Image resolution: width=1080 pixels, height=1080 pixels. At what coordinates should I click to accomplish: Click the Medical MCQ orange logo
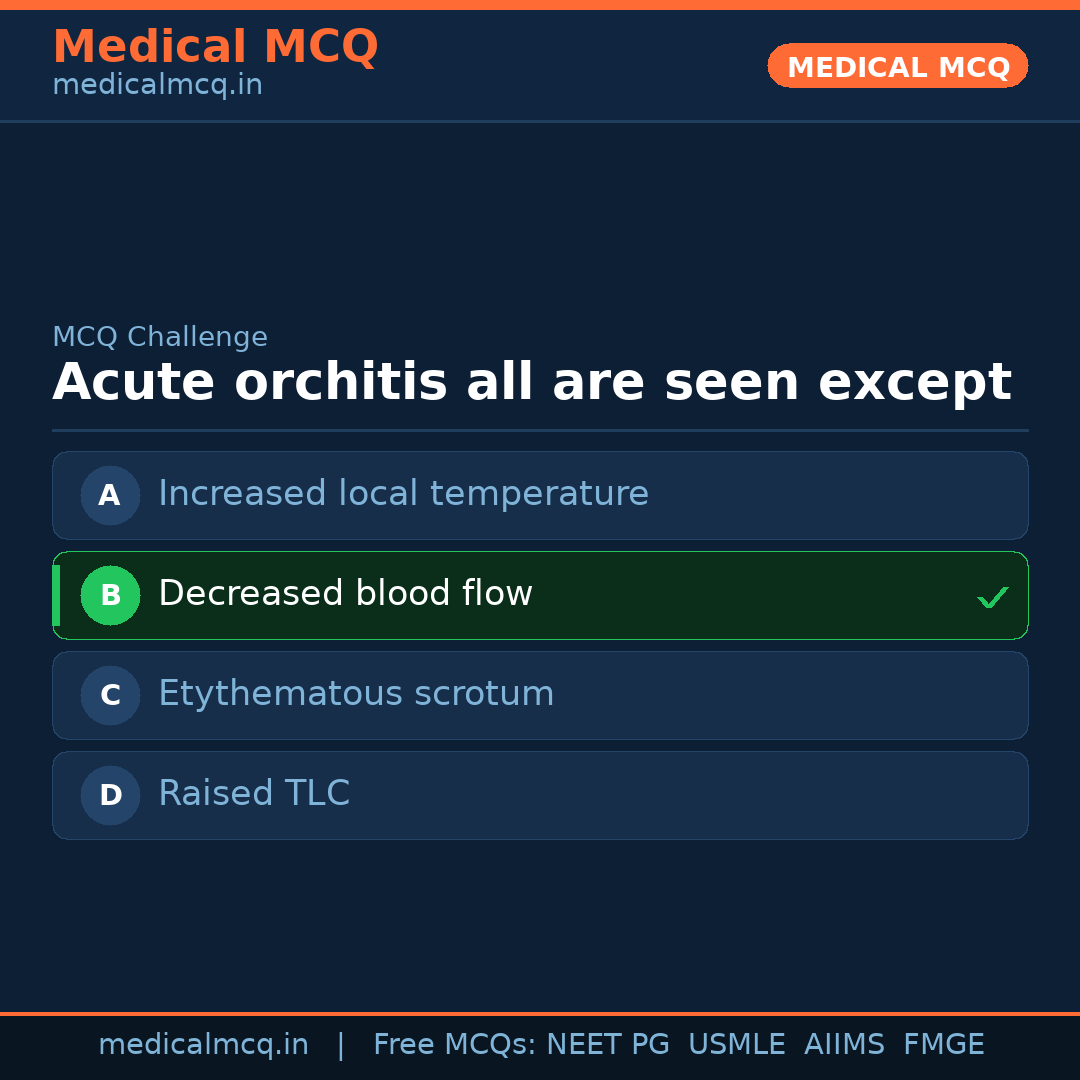[215, 46]
